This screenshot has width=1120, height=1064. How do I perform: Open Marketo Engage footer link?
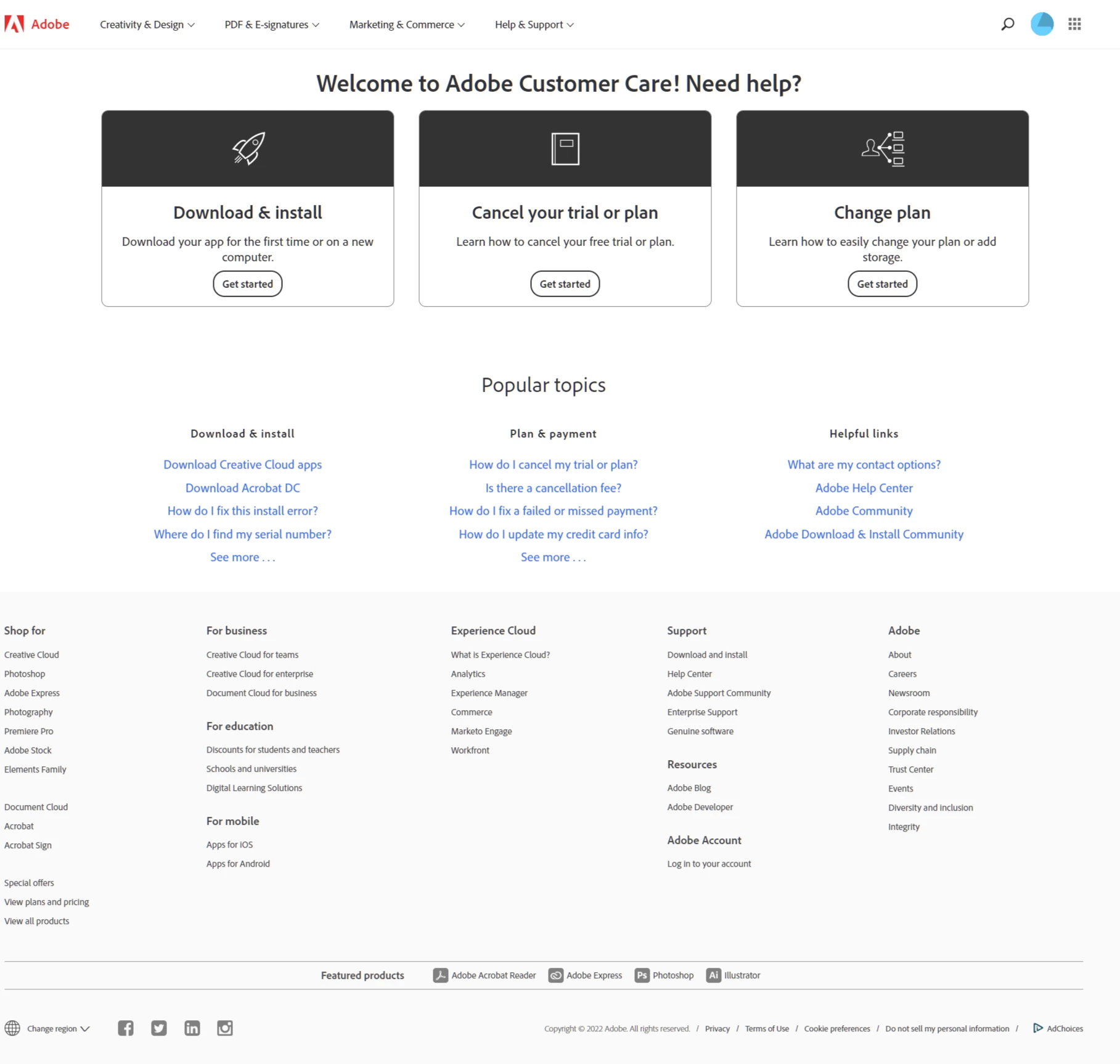(x=481, y=731)
